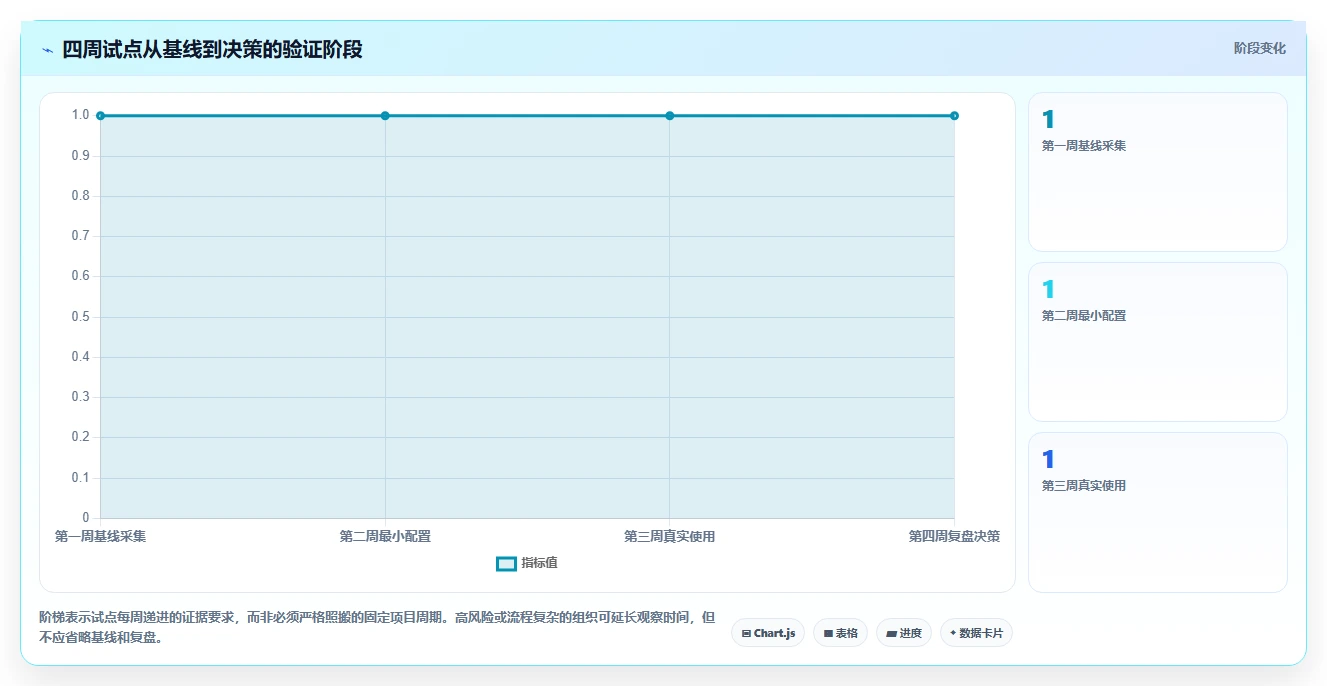Image resolution: width=1327 pixels, height=686 pixels.
Task: Open the 第一周基线采集 stat card
Action: click(1157, 172)
